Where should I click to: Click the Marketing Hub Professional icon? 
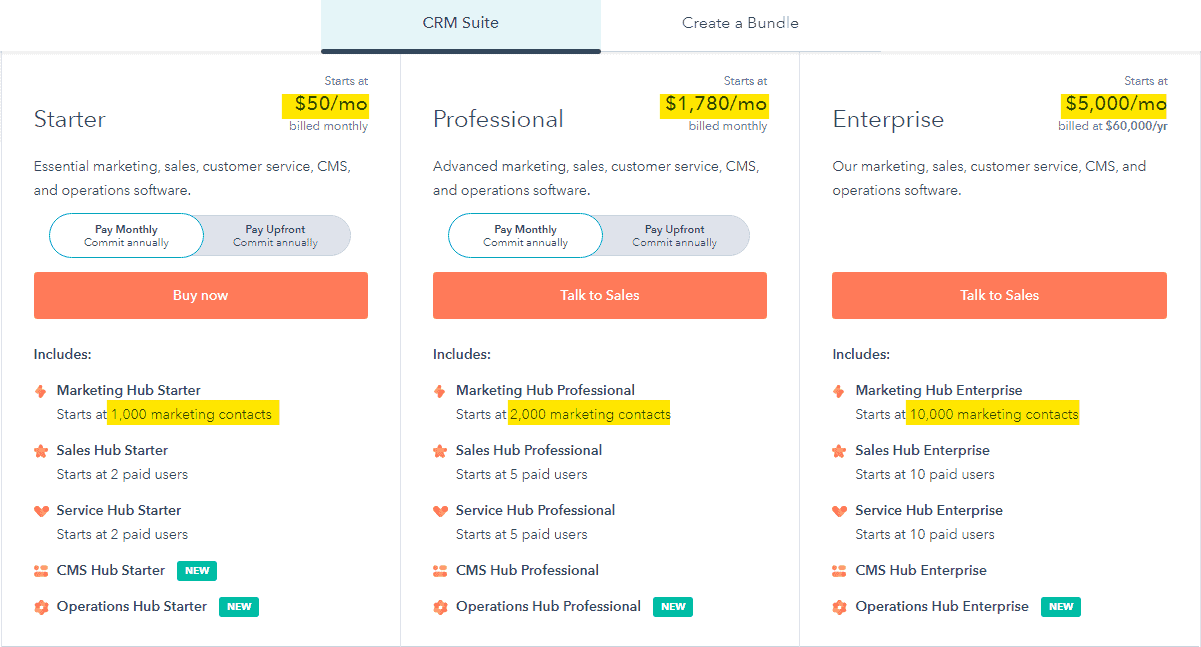tap(440, 391)
